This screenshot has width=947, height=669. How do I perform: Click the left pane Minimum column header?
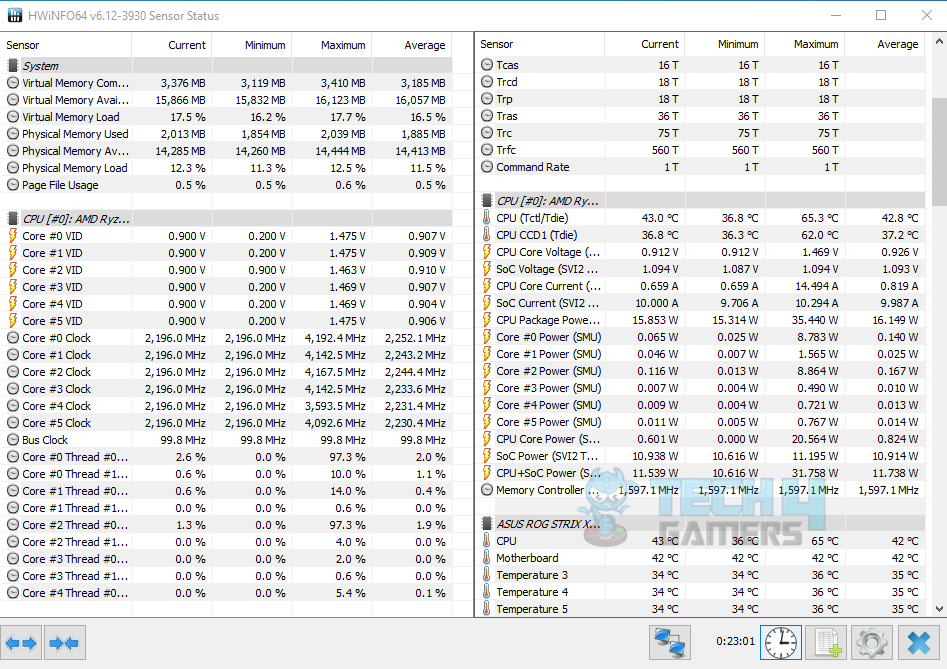pos(252,45)
